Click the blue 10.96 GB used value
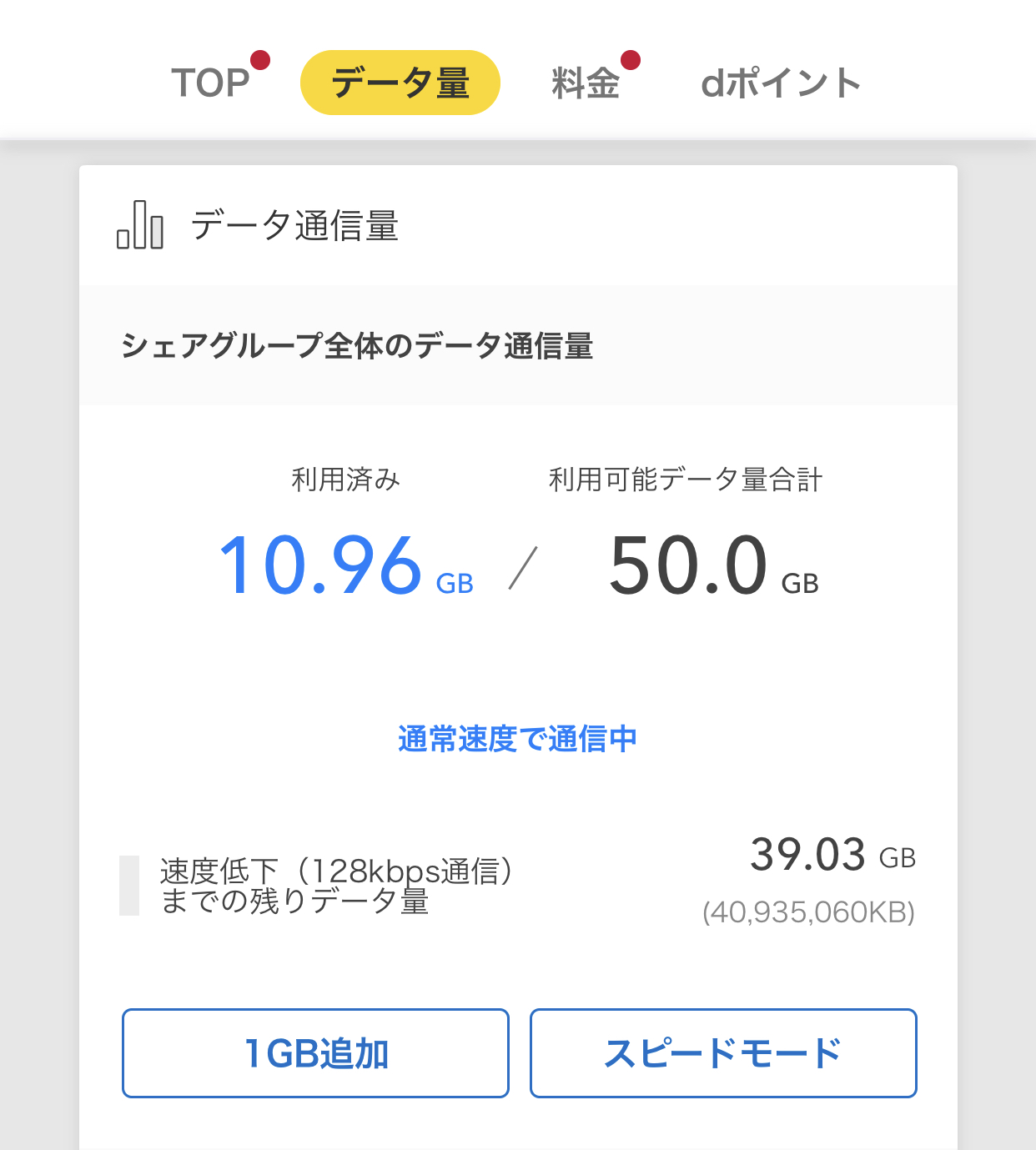 (344, 567)
